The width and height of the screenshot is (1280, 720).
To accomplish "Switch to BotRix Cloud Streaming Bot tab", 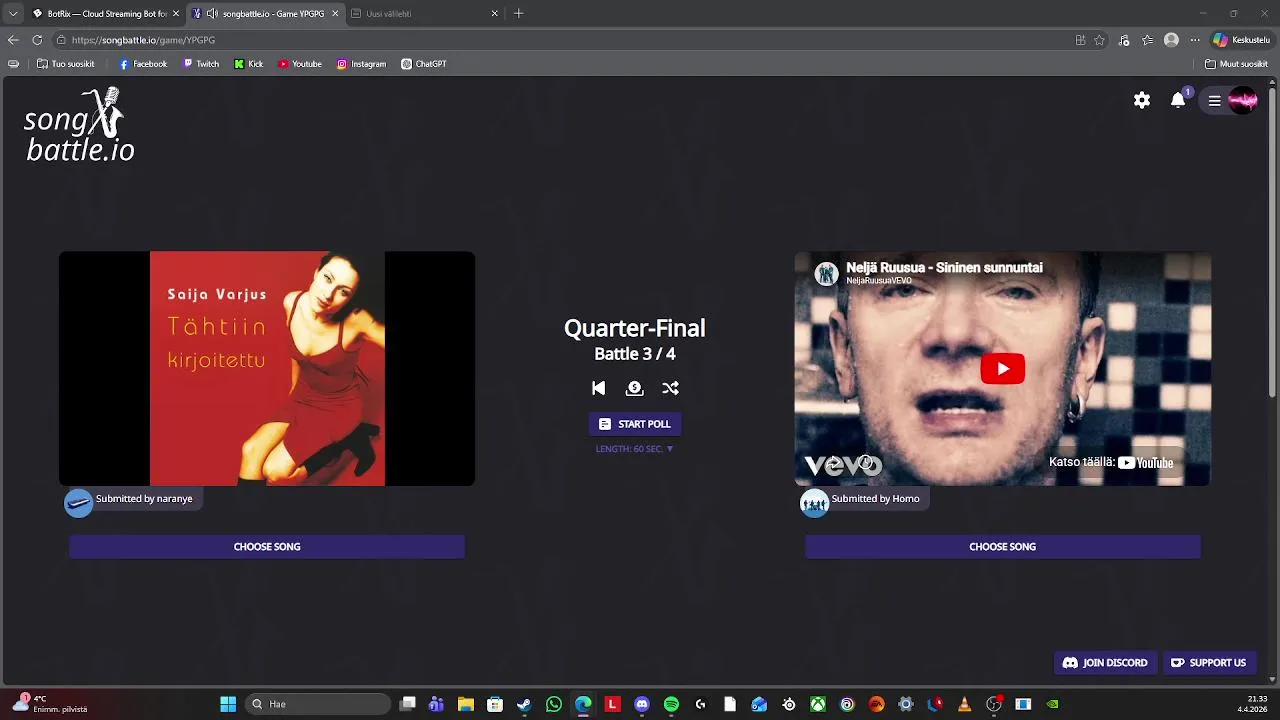I will [x=105, y=14].
